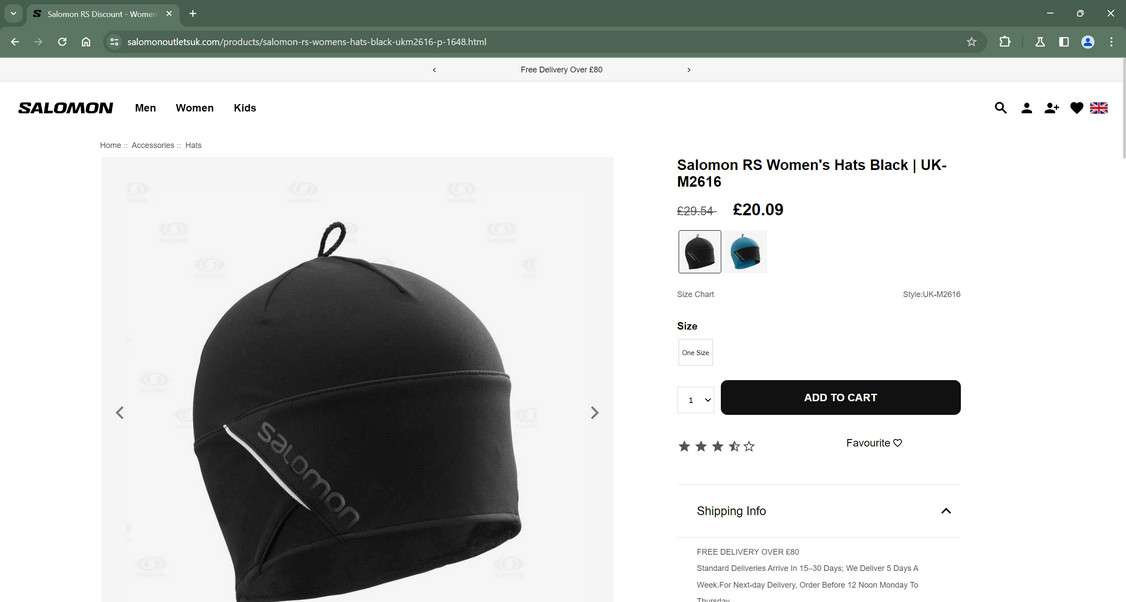Open the Kids menu
Screen dimensions: 1126x602
point(245,108)
